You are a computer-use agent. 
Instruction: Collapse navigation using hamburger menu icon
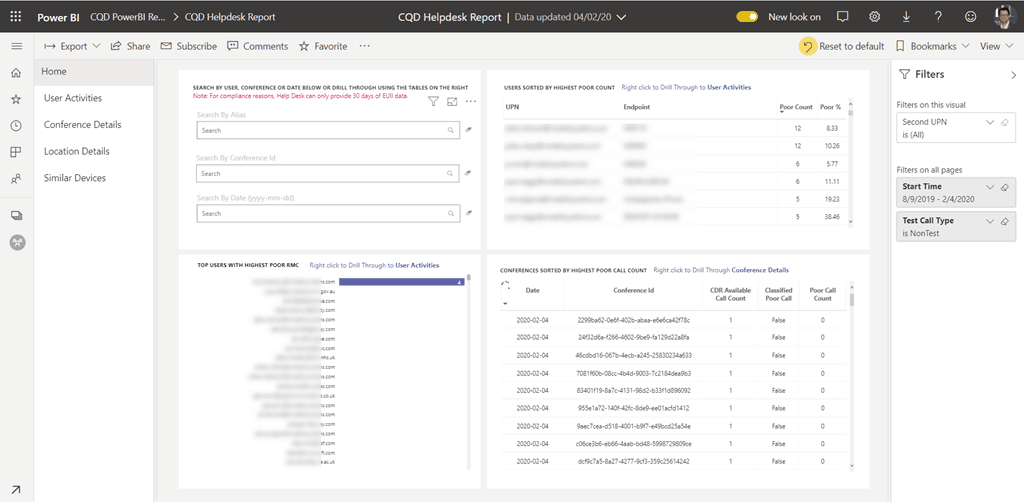click(x=16, y=46)
